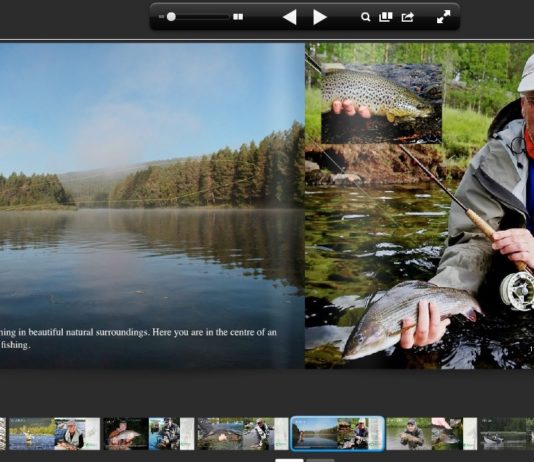Click the inset photo of the spotted brown trout

381,103
